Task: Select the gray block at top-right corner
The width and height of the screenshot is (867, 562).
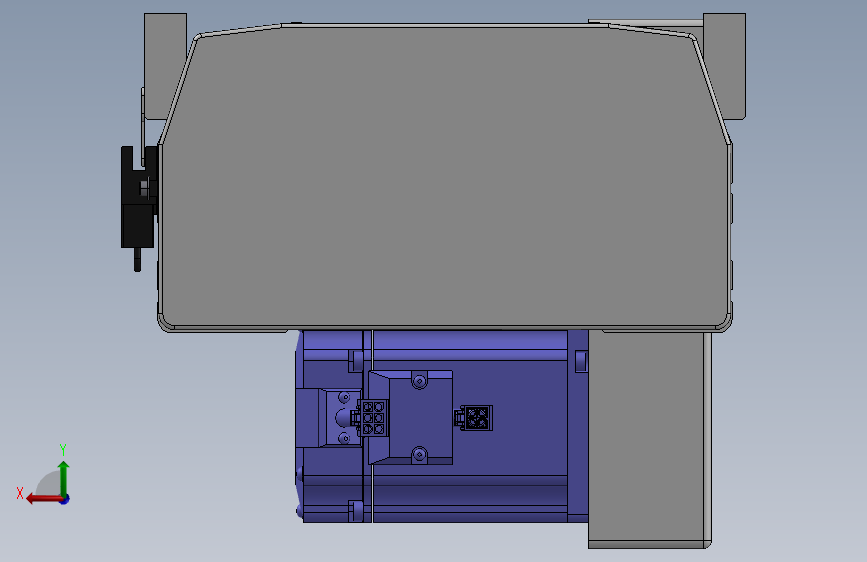Action: tap(725, 66)
